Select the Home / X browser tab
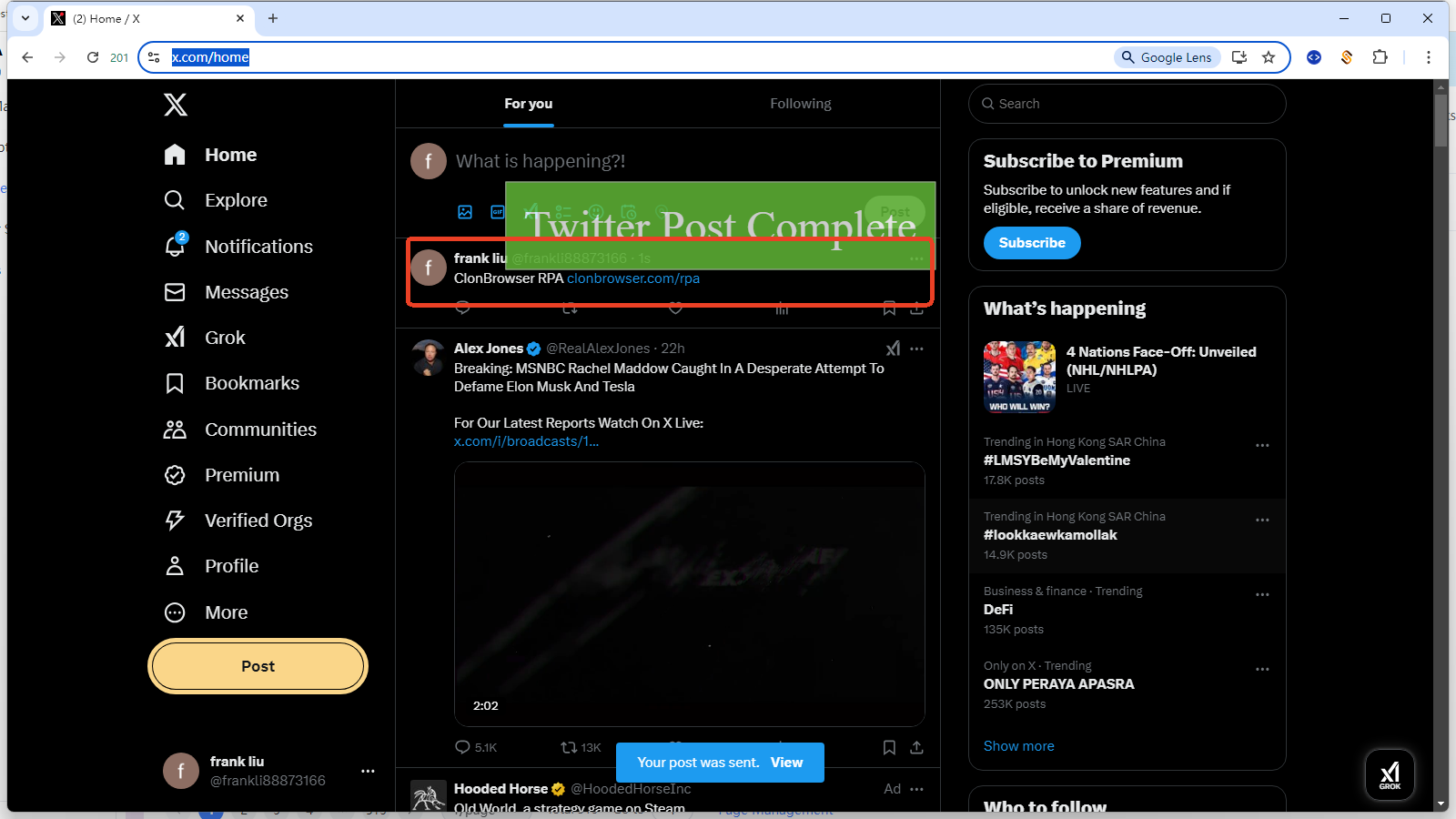1456x819 pixels. pos(148,18)
